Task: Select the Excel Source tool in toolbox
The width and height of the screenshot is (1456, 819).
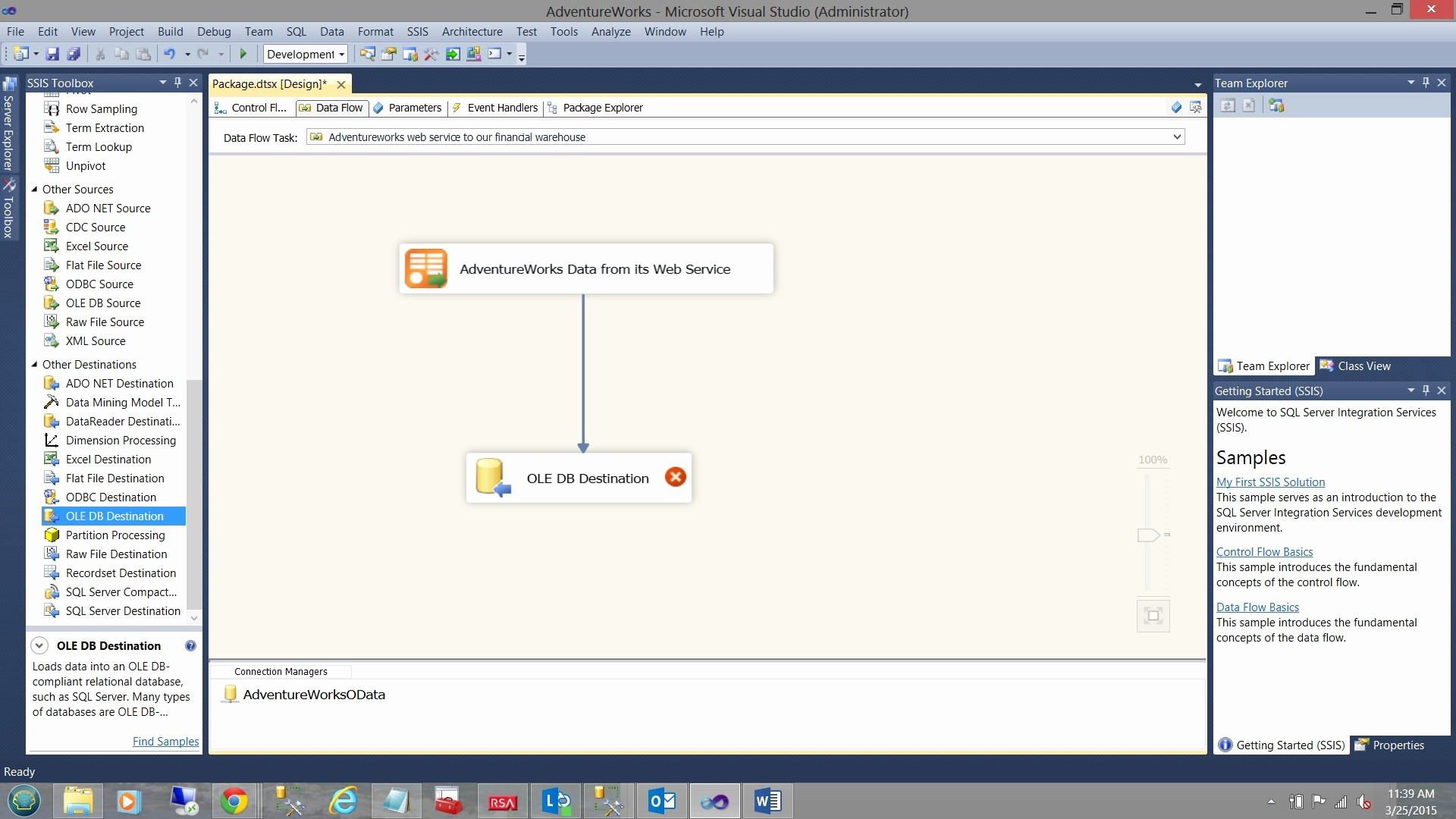Action: 97,246
